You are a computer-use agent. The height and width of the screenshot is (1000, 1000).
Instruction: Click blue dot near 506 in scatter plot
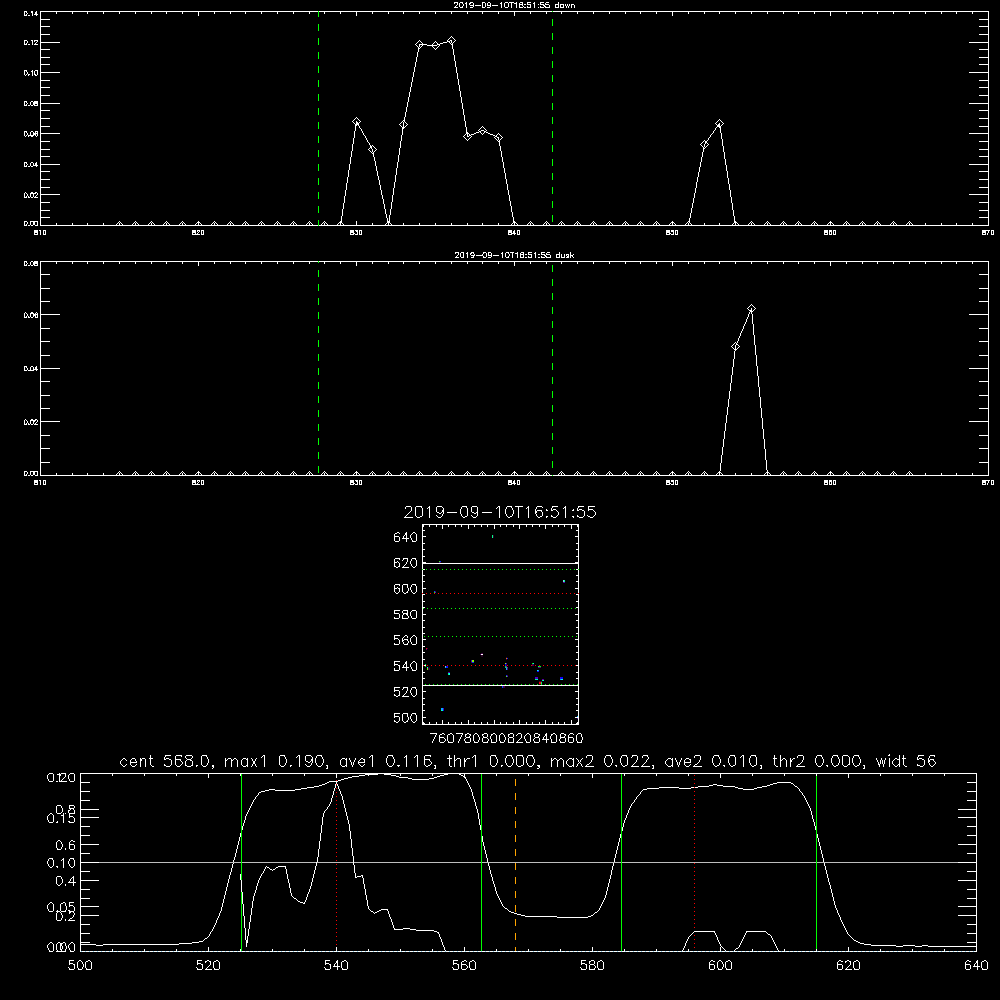pyautogui.click(x=442, y=709)
